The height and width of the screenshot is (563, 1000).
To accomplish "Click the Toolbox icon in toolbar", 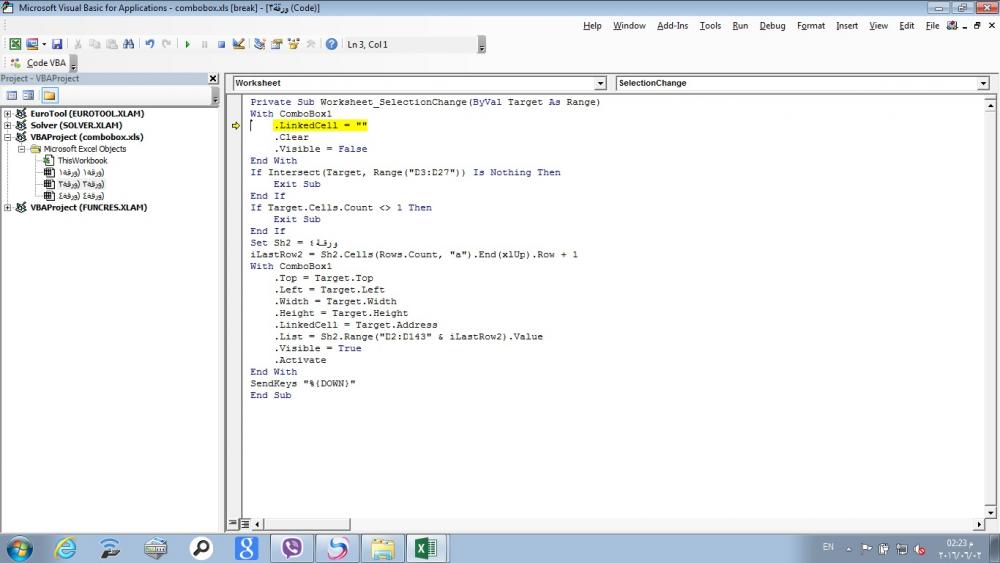I will (311, 44).
